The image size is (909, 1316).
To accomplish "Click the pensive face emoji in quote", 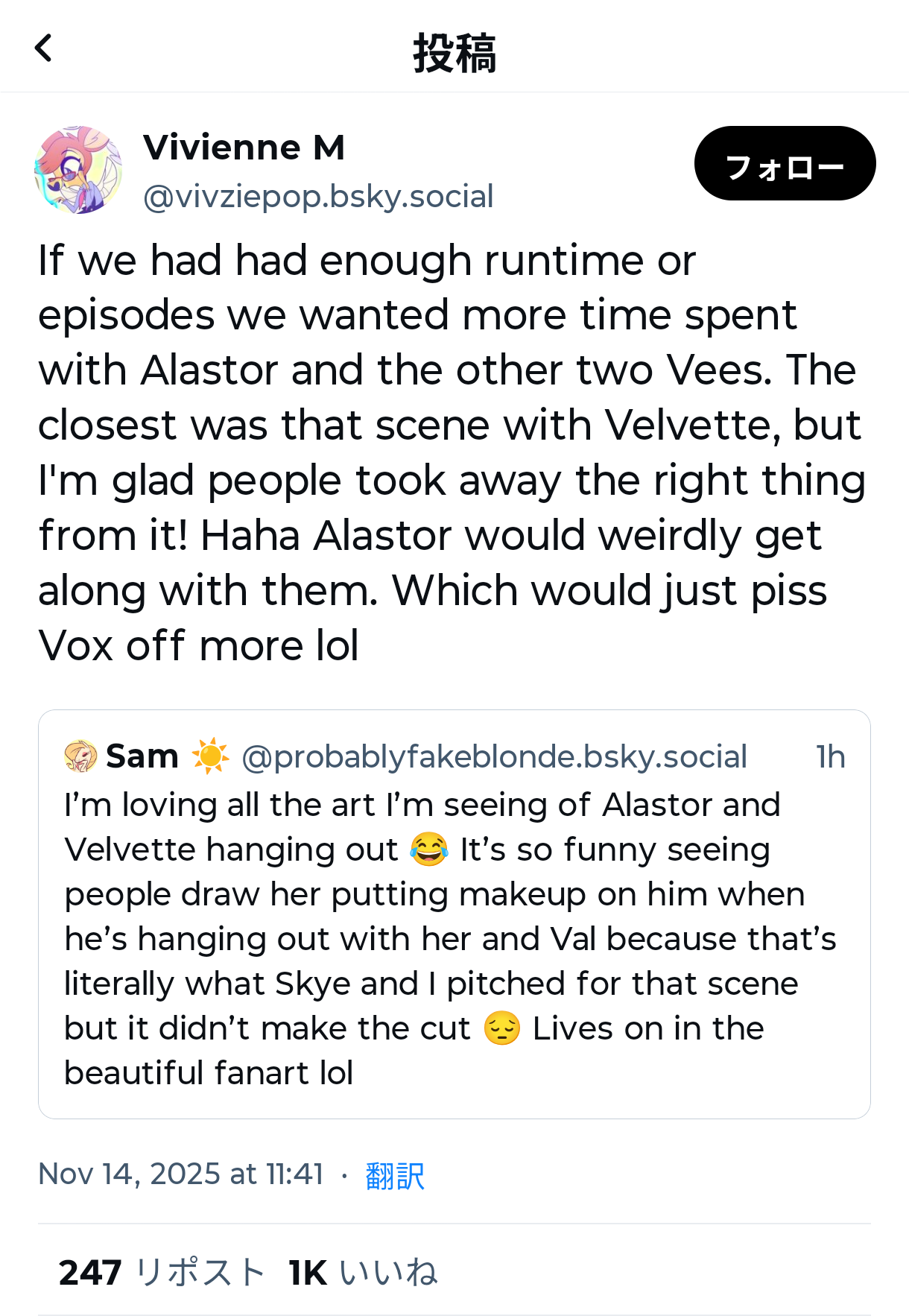I will (x=501, y=1028).
